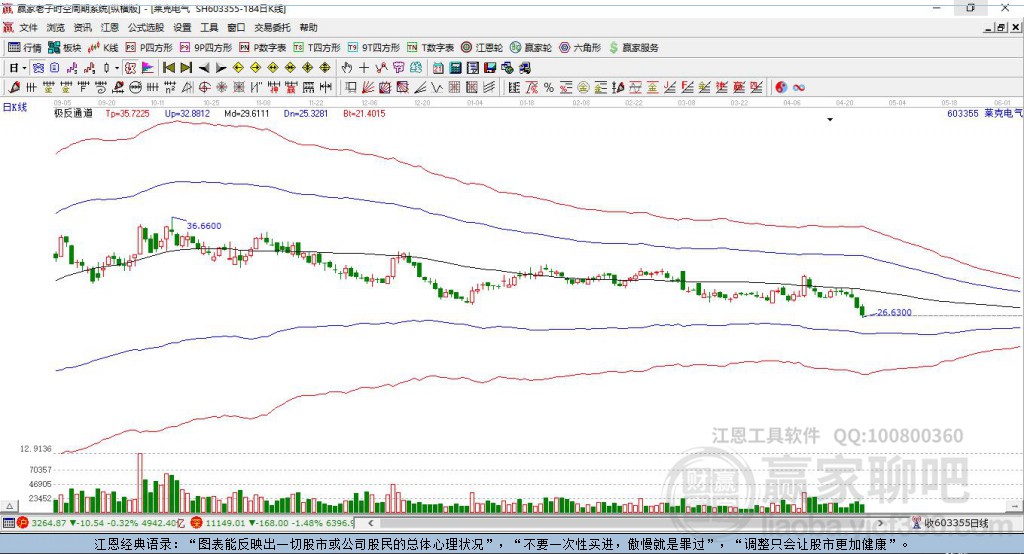Click the floppy disk save icon
This screenshot has height=554, width=1024.
(490, 68)
